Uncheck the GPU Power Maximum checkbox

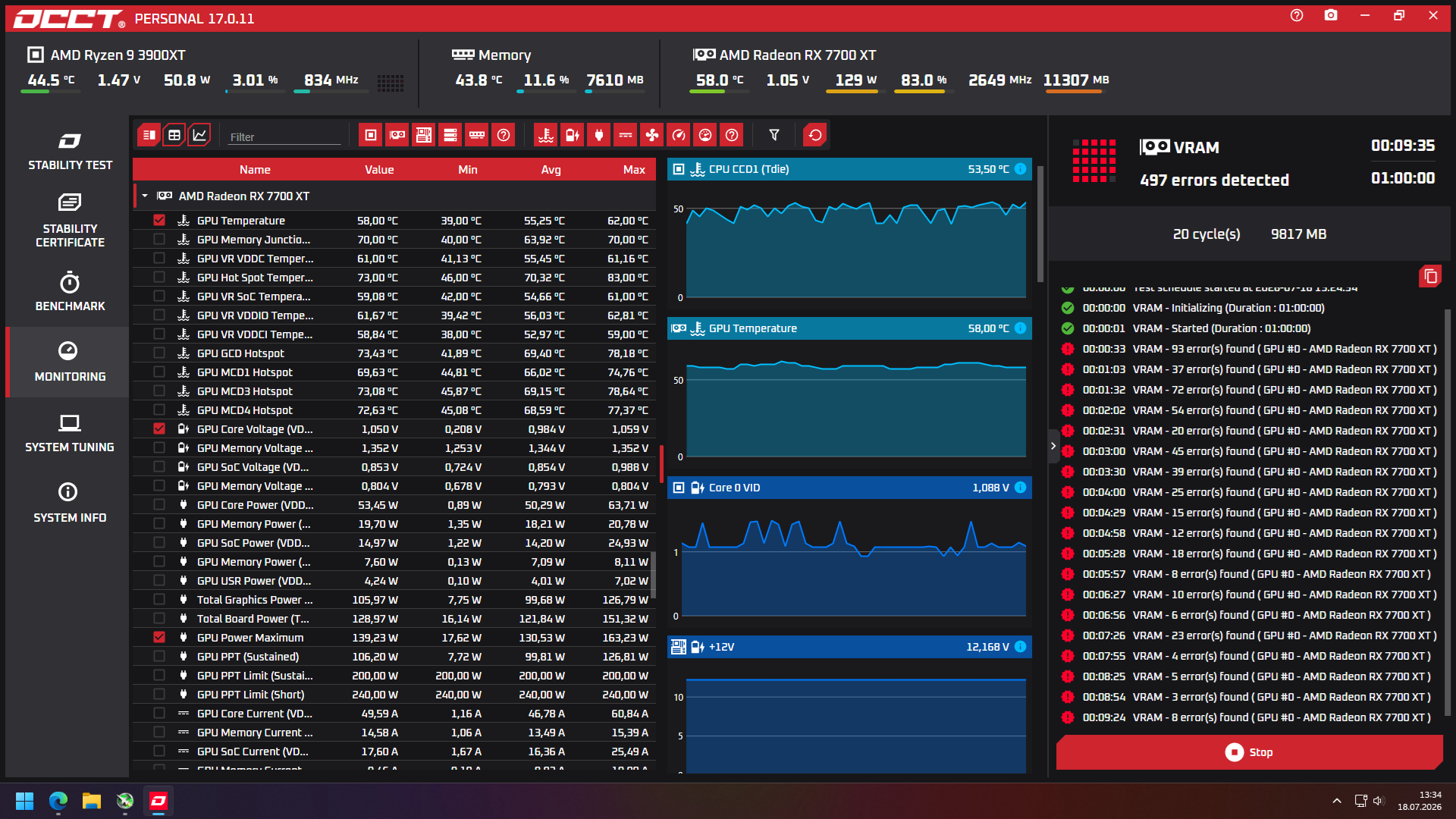159,637
